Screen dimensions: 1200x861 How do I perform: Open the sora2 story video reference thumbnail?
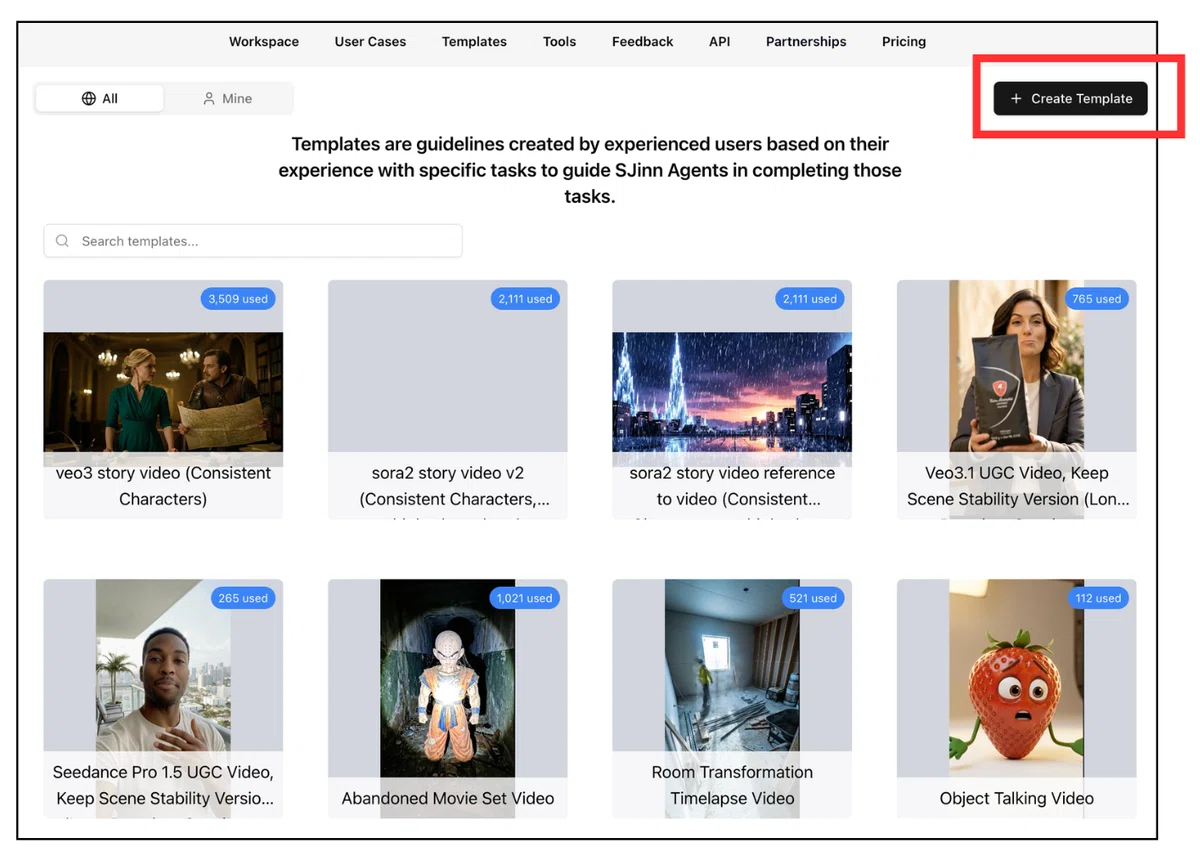[732, 392]
